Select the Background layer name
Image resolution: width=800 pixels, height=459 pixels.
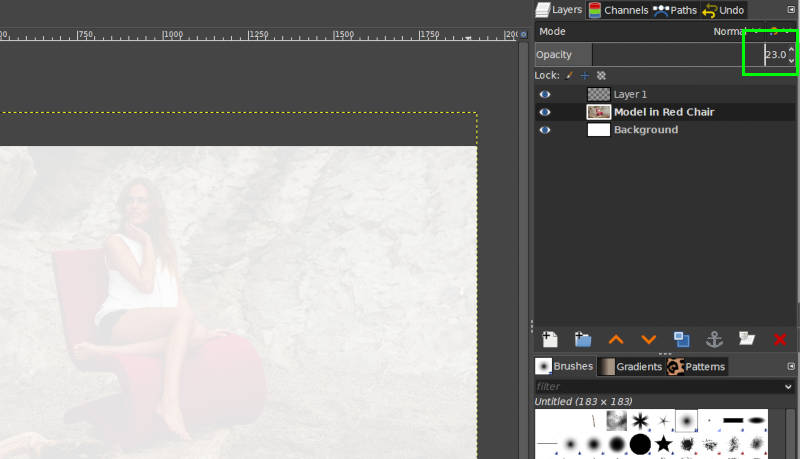pos(646,130)
